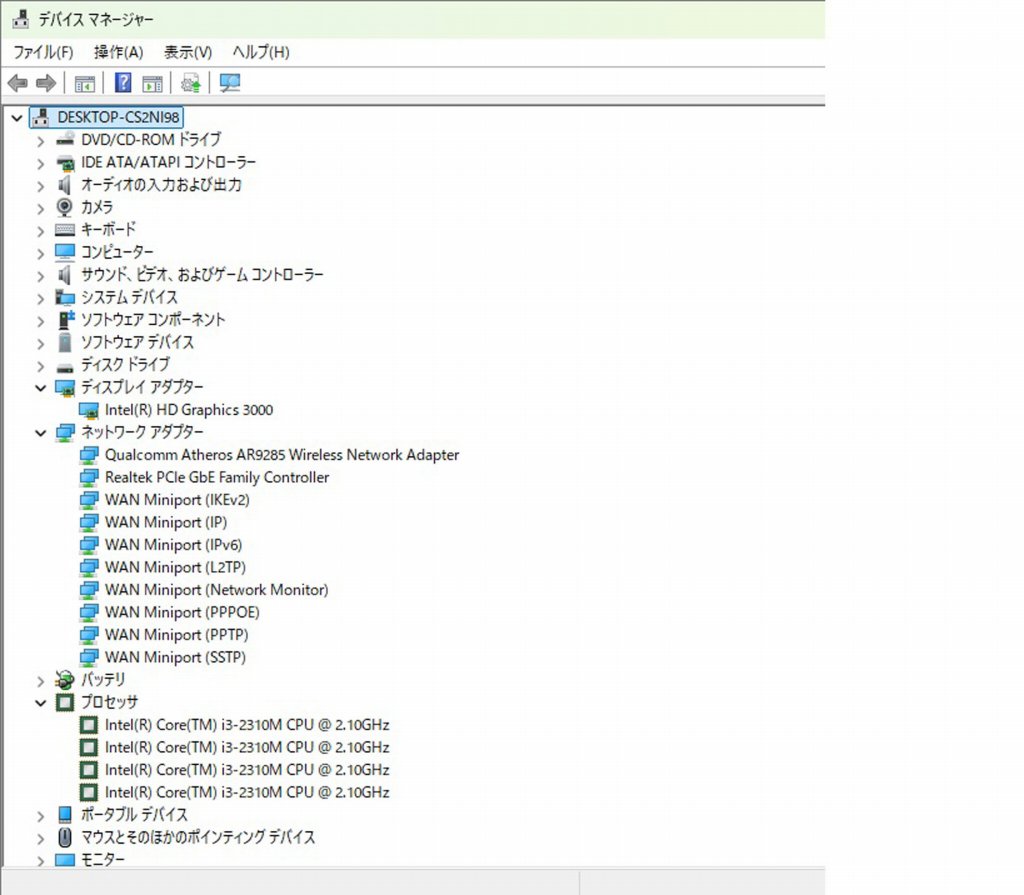1024x895 pixels.
Task: Click the blue Help question mark icon
Action: 123,83
